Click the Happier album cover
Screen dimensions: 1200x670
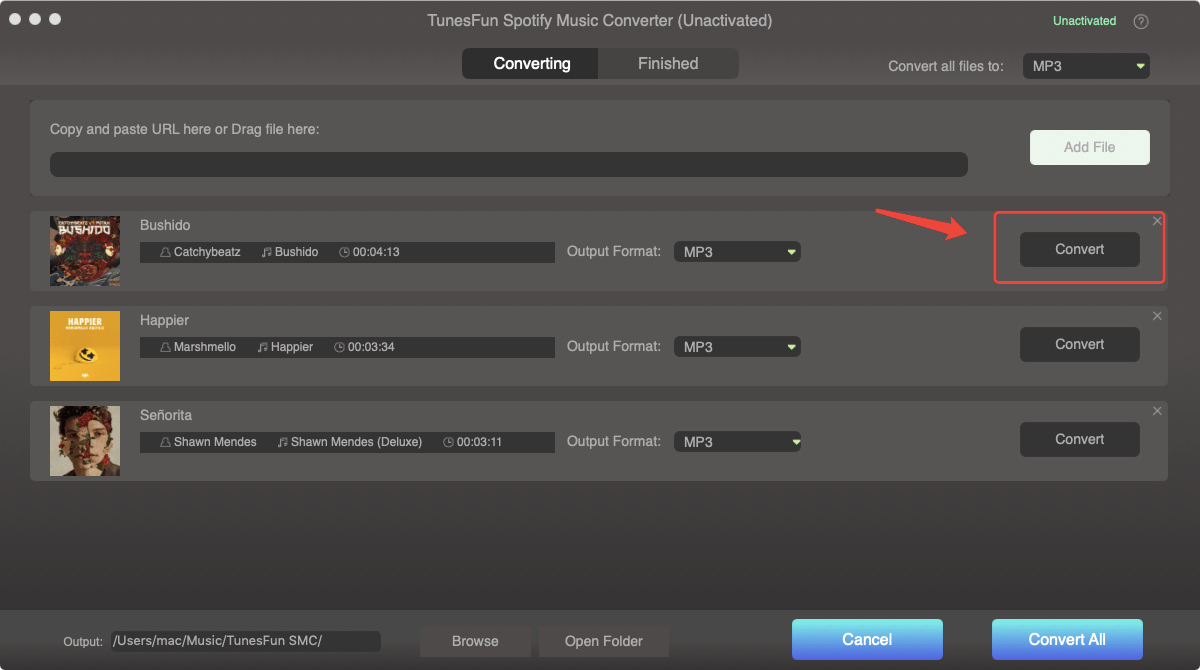(85, 346)
